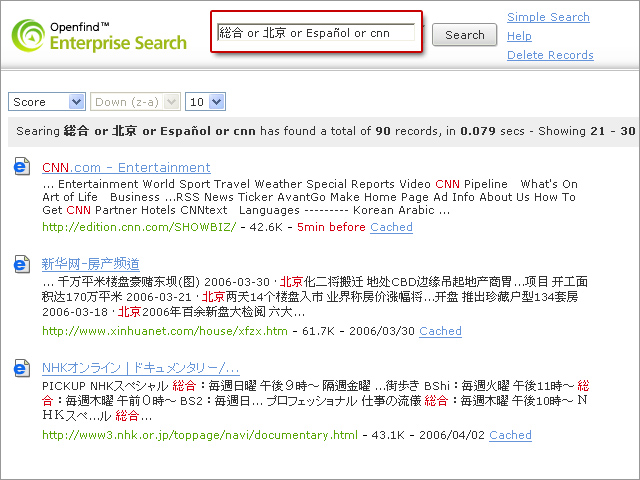The width and height of the screenshot is (640, 480).
Task: Click the bold query text in the summary bar
Action: (x=160, y=131)
